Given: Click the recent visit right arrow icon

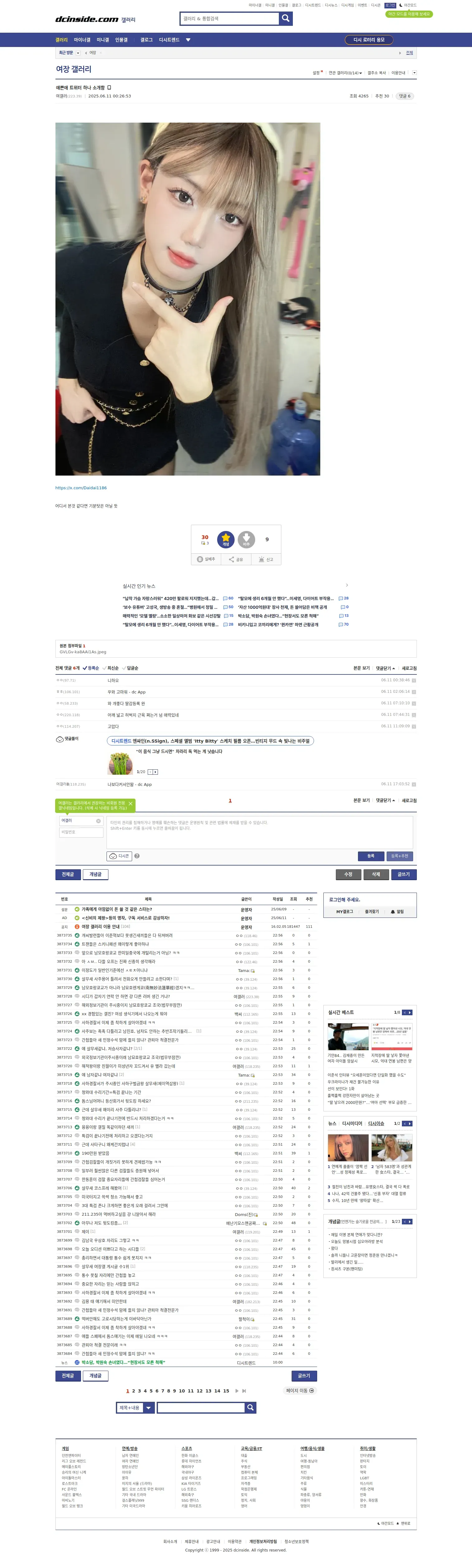Looking at the screenshot, I should tap(400, 53).
